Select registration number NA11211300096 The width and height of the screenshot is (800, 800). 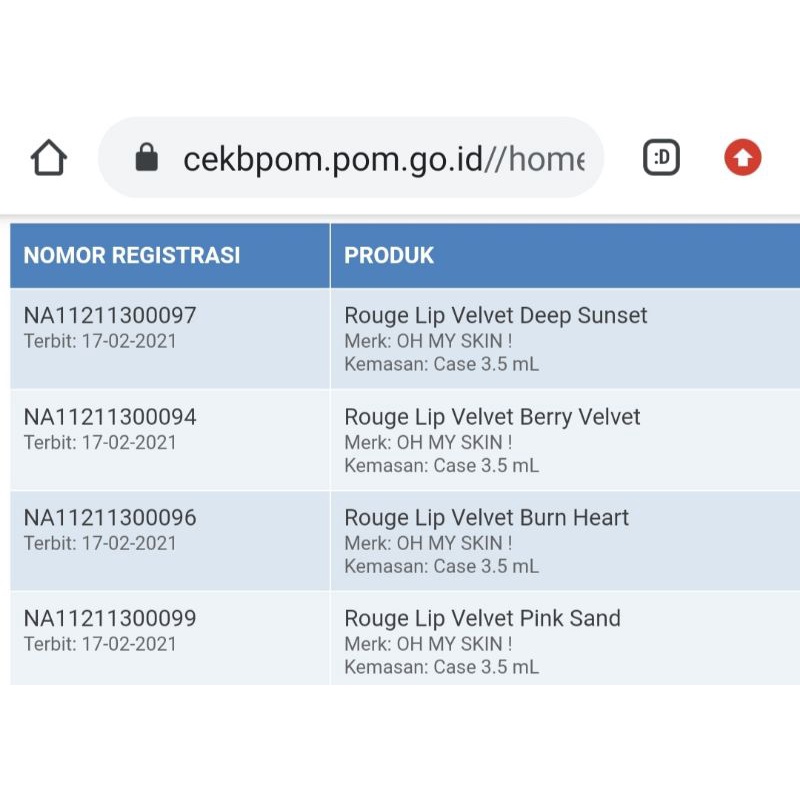(110, 518)
